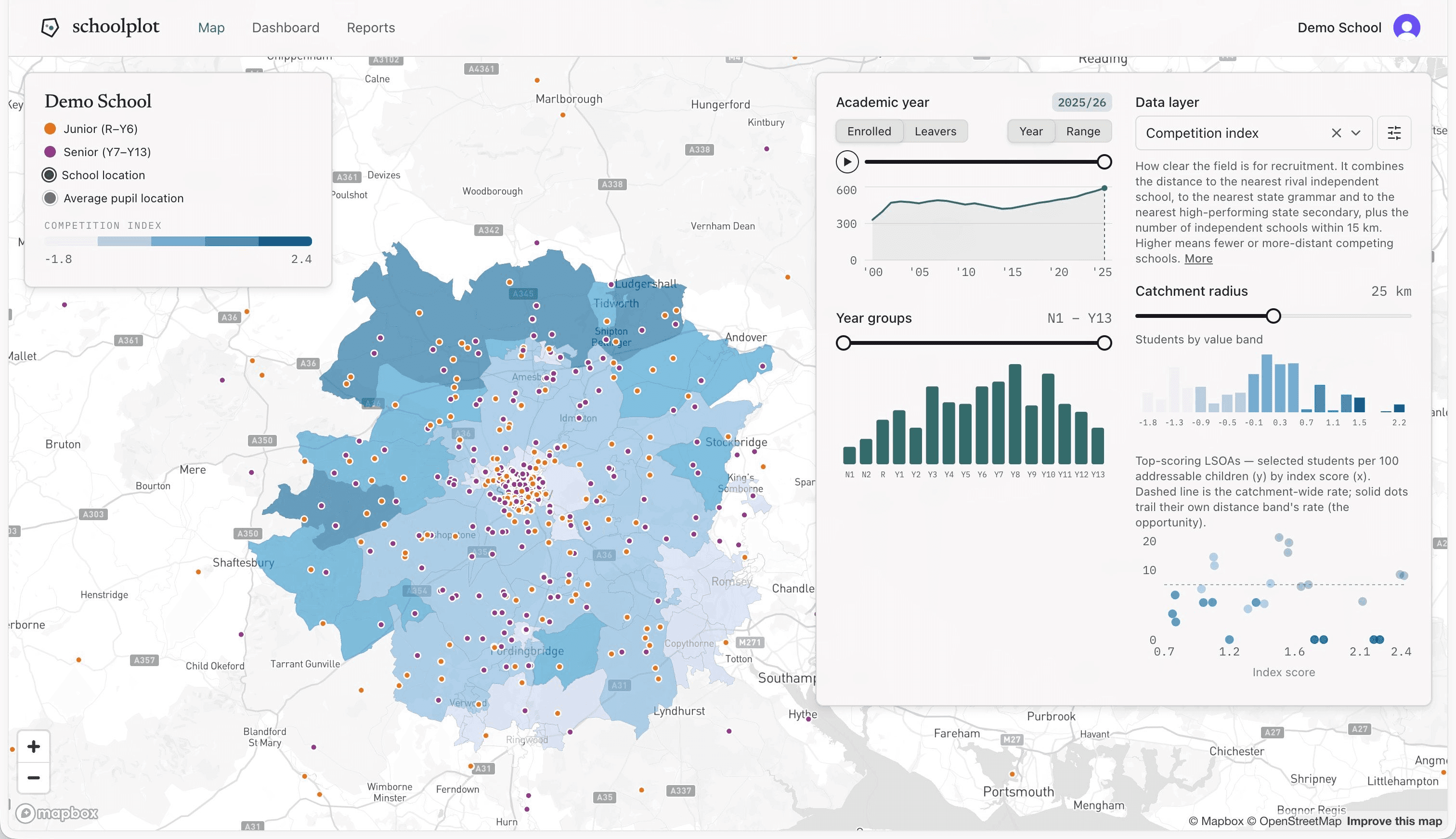This screenshot has width=1456, height=839.
Task: Switch to Year mode
Action: (x=1031, y=131)
